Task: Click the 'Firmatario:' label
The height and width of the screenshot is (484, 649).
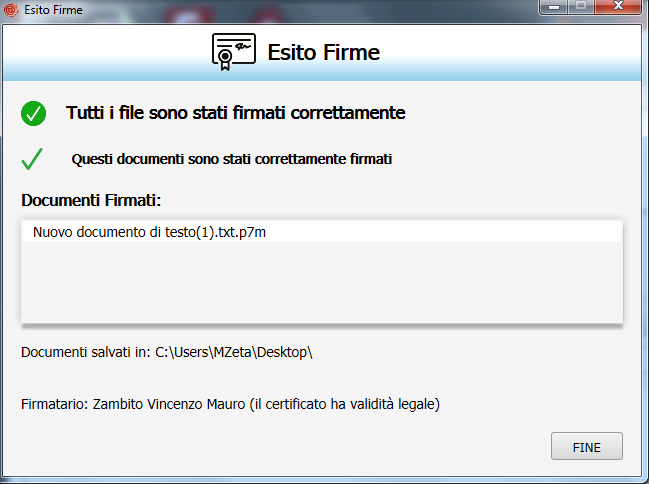Action: [55, 405]
